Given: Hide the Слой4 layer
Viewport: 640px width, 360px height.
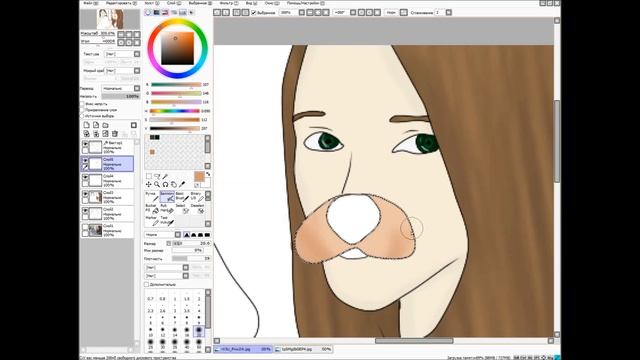Looking at the screenshot, I should (85, 177).
